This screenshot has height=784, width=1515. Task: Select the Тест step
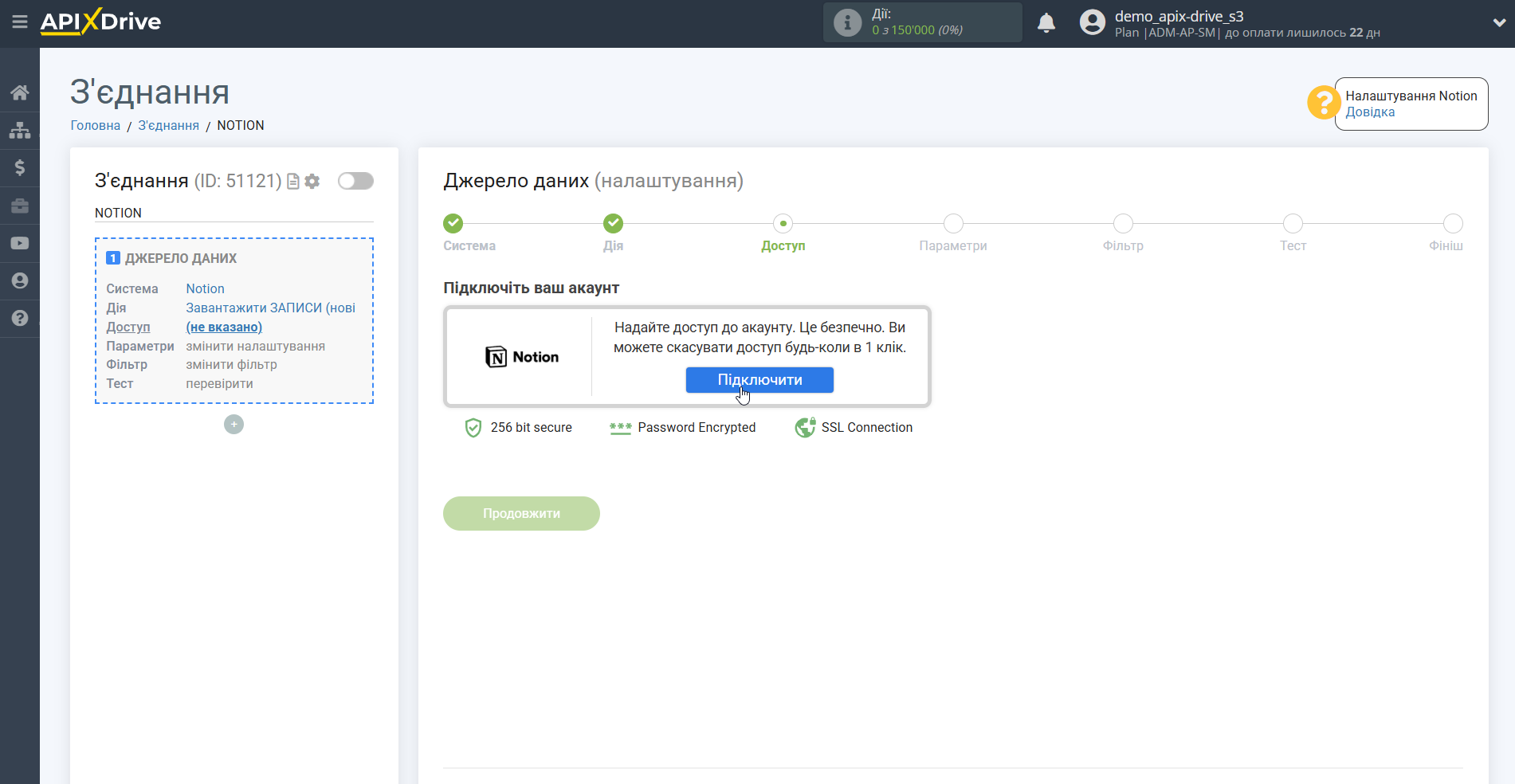point(1293,223)
